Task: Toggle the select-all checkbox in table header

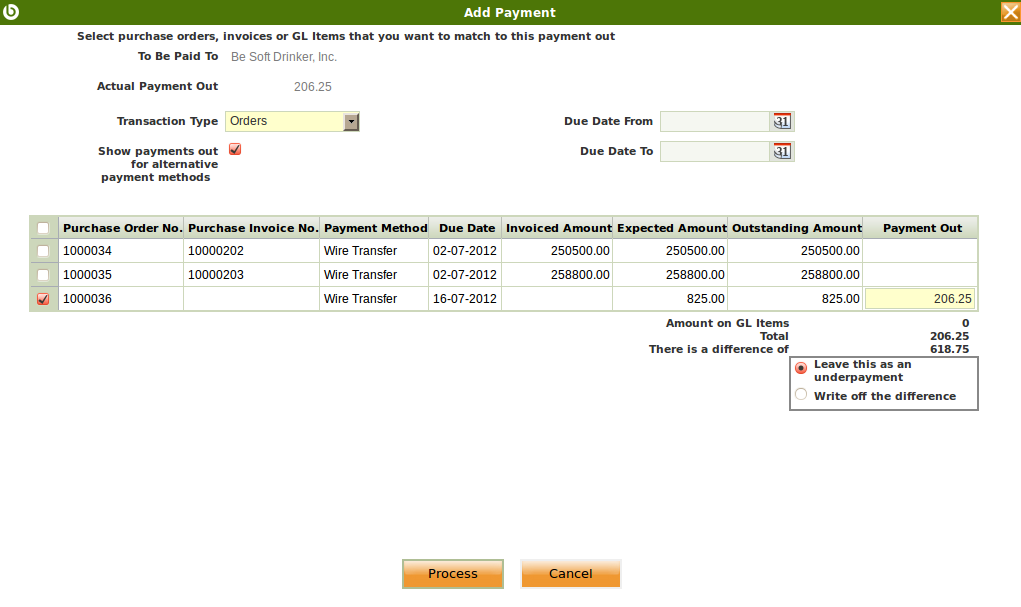Action: [43, 228]
